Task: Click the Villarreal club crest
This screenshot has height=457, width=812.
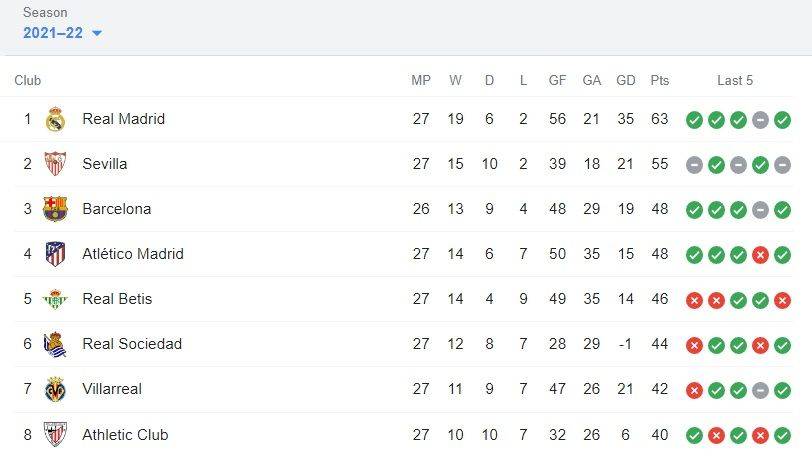Action: [55, 389]
